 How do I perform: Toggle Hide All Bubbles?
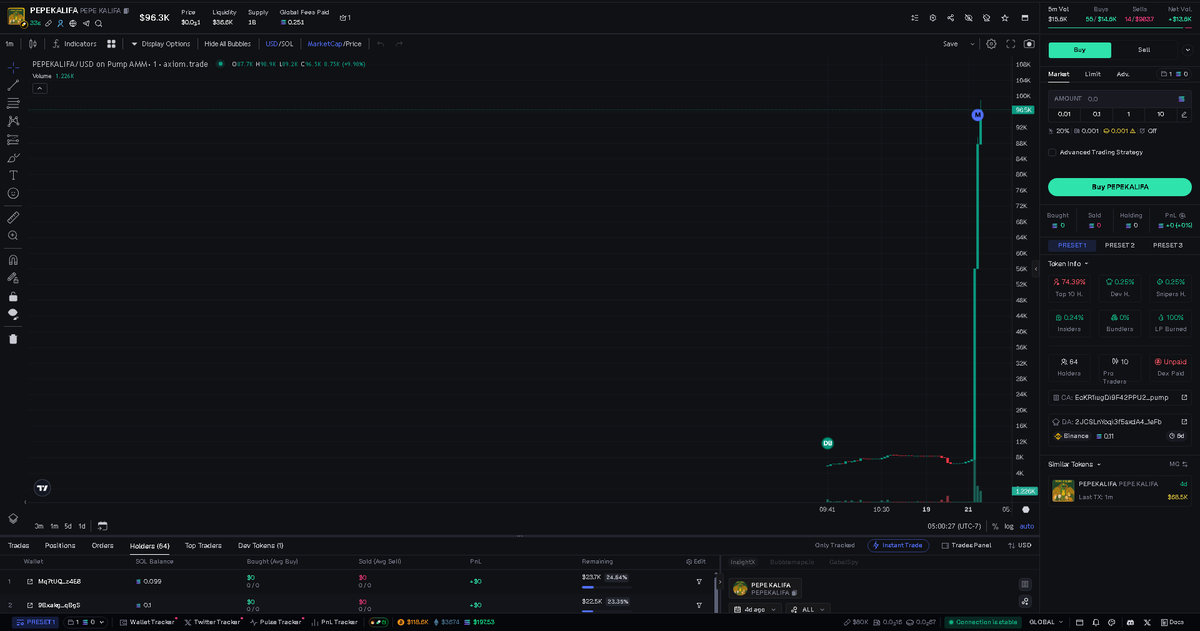click(x=227, y=44)
